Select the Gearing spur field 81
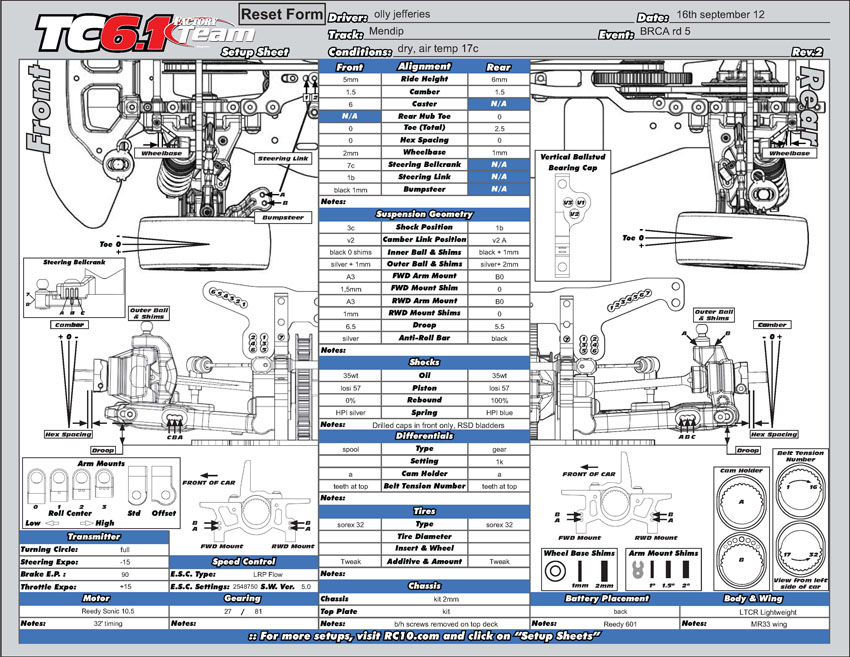The height and width of the screenshot is (657, 850). tap(259, 611)
